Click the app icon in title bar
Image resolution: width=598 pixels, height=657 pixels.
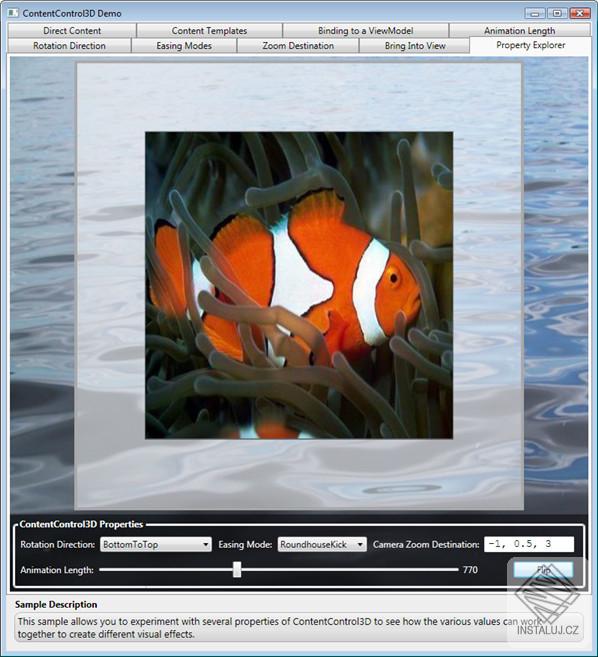13,13
